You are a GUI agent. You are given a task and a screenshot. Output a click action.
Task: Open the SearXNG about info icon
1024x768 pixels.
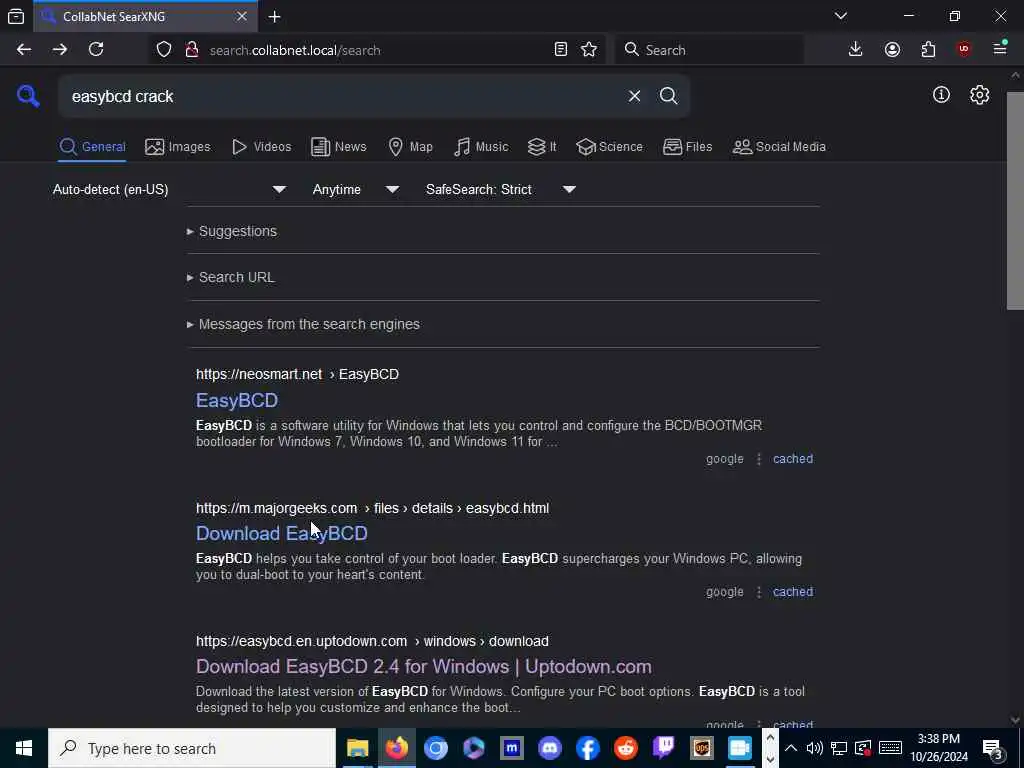tap(941, 95)
